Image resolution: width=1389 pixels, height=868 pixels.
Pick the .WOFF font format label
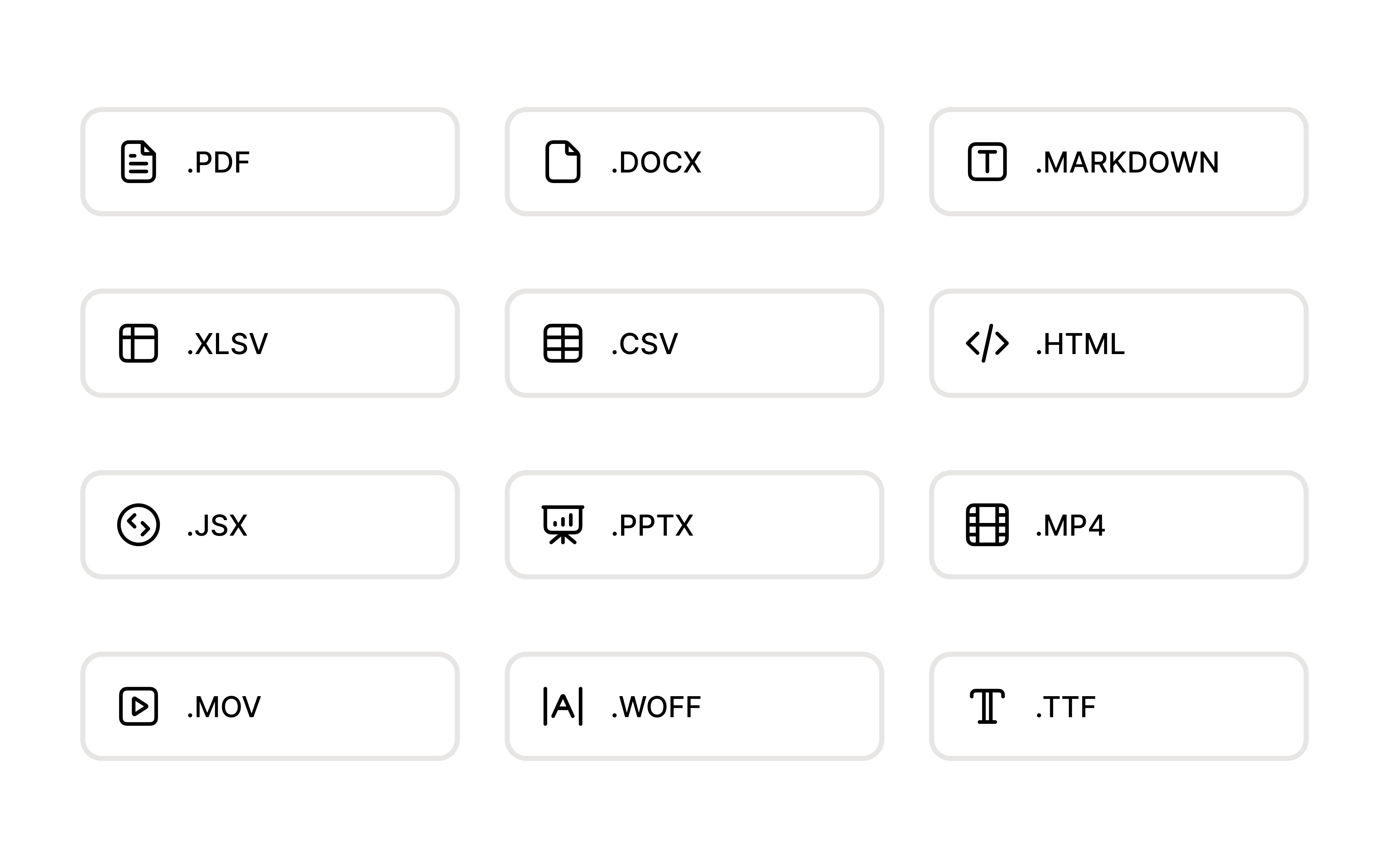tap(656, 707)
